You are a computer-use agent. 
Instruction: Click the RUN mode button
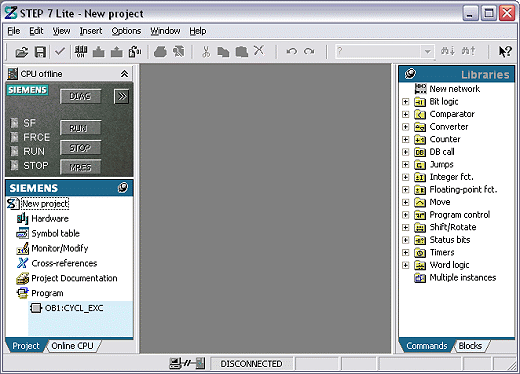click(80, 128)
